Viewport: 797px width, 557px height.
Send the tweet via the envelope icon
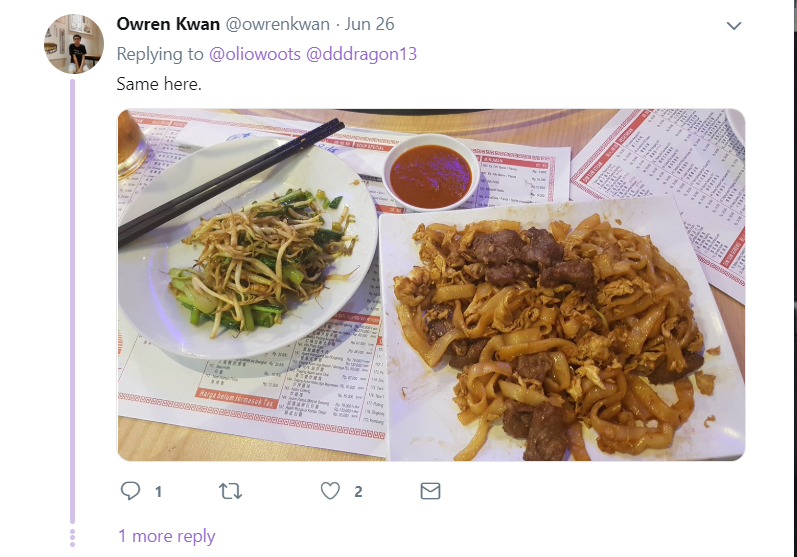[x=430, y=491]
